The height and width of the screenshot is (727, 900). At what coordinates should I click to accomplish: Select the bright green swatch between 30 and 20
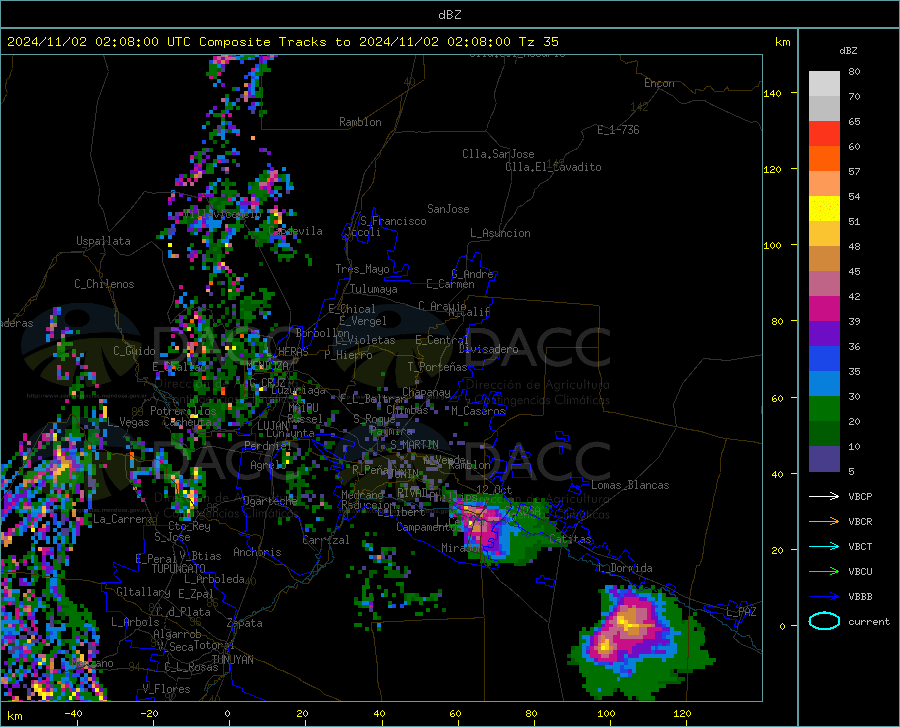[x=824, y=409]
